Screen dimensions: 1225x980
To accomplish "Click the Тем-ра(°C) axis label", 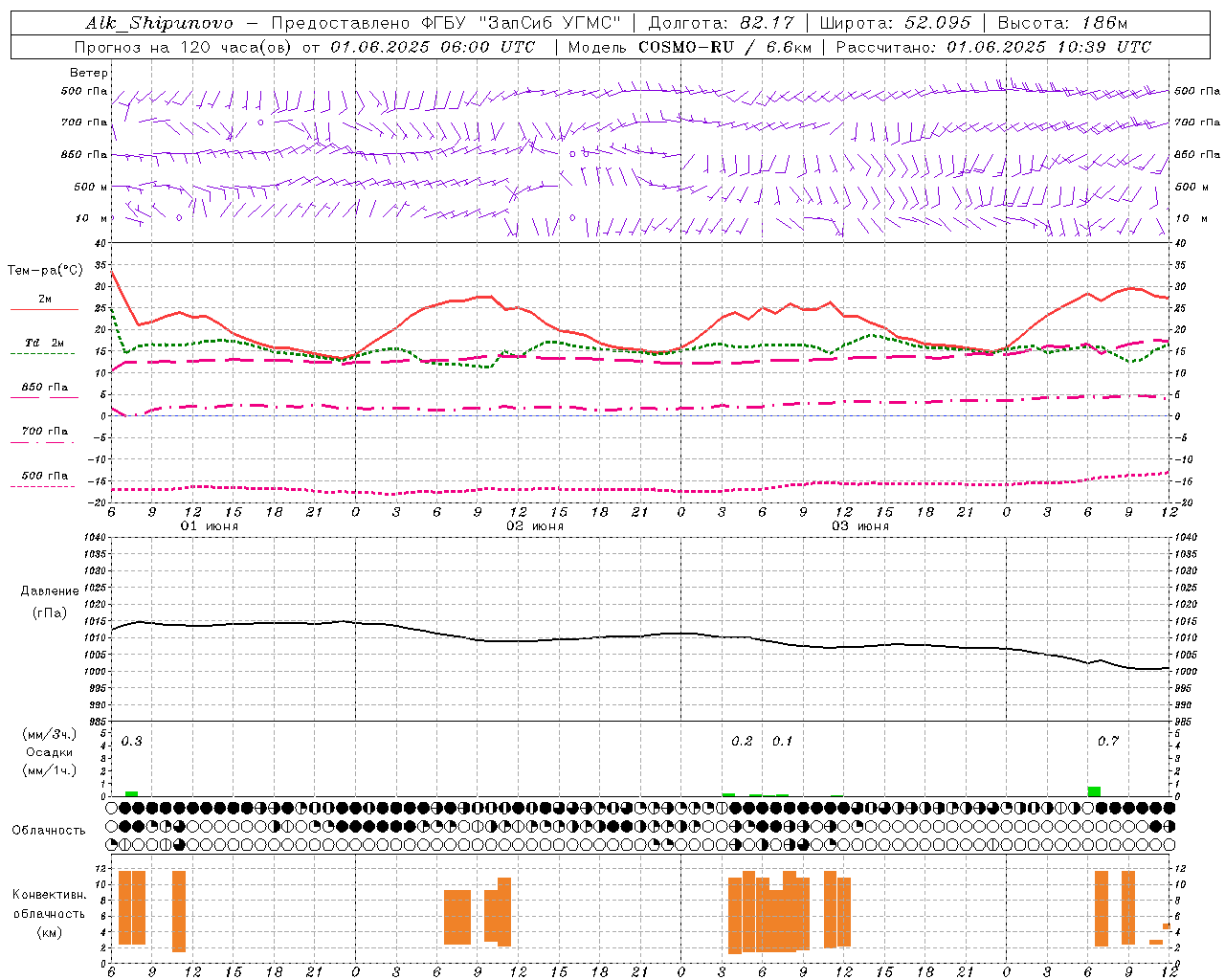I will (45, 271).
